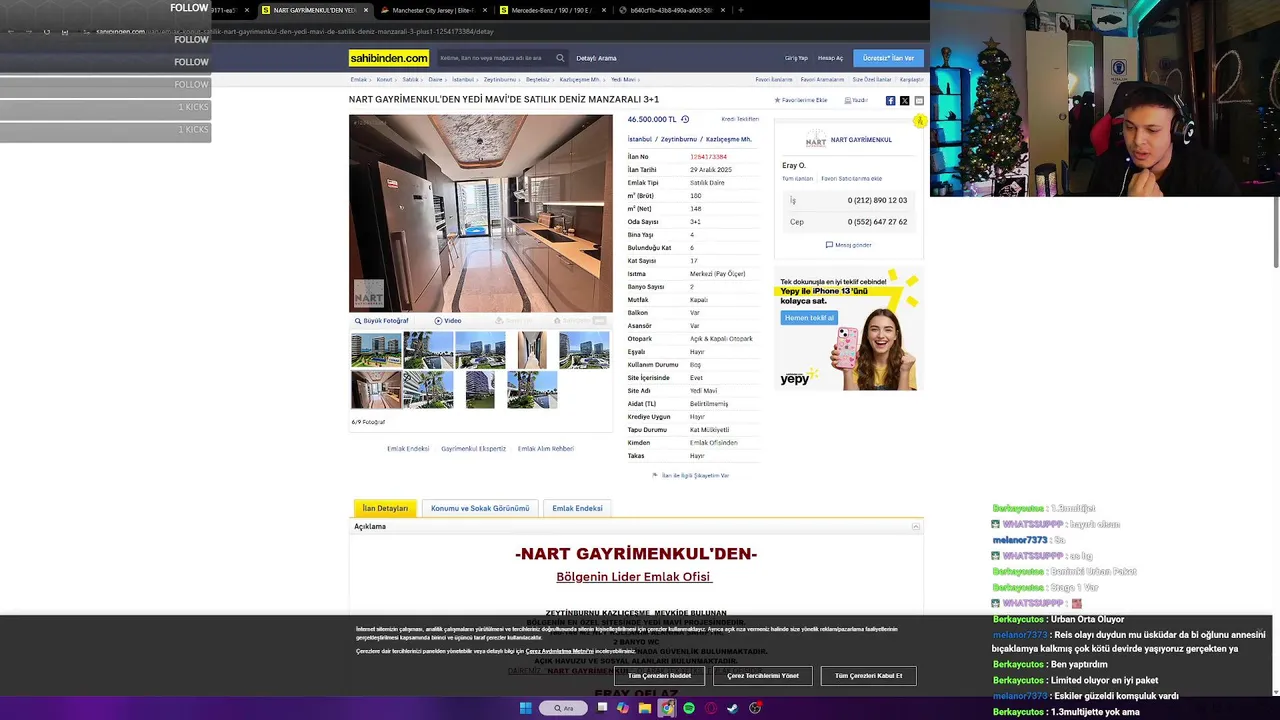Click Zeytinburnu breadcrumb link
The image size is (1280, 720).
(x=500, y=79)
